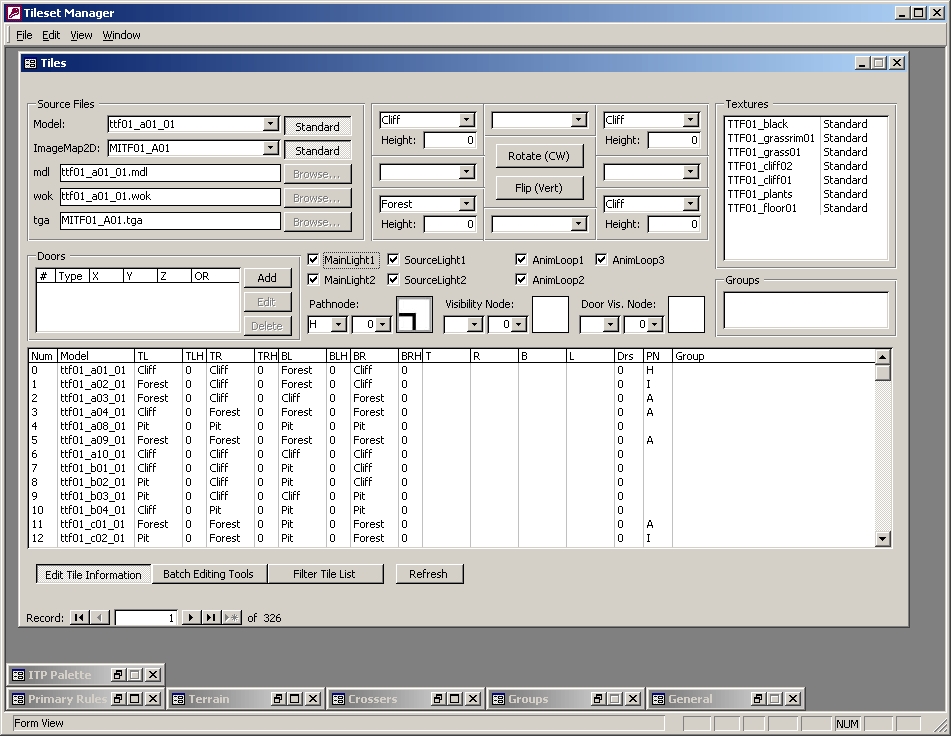Click the Tiles form icon in title bar
The image size is (951, 736).
coord(30,63)
